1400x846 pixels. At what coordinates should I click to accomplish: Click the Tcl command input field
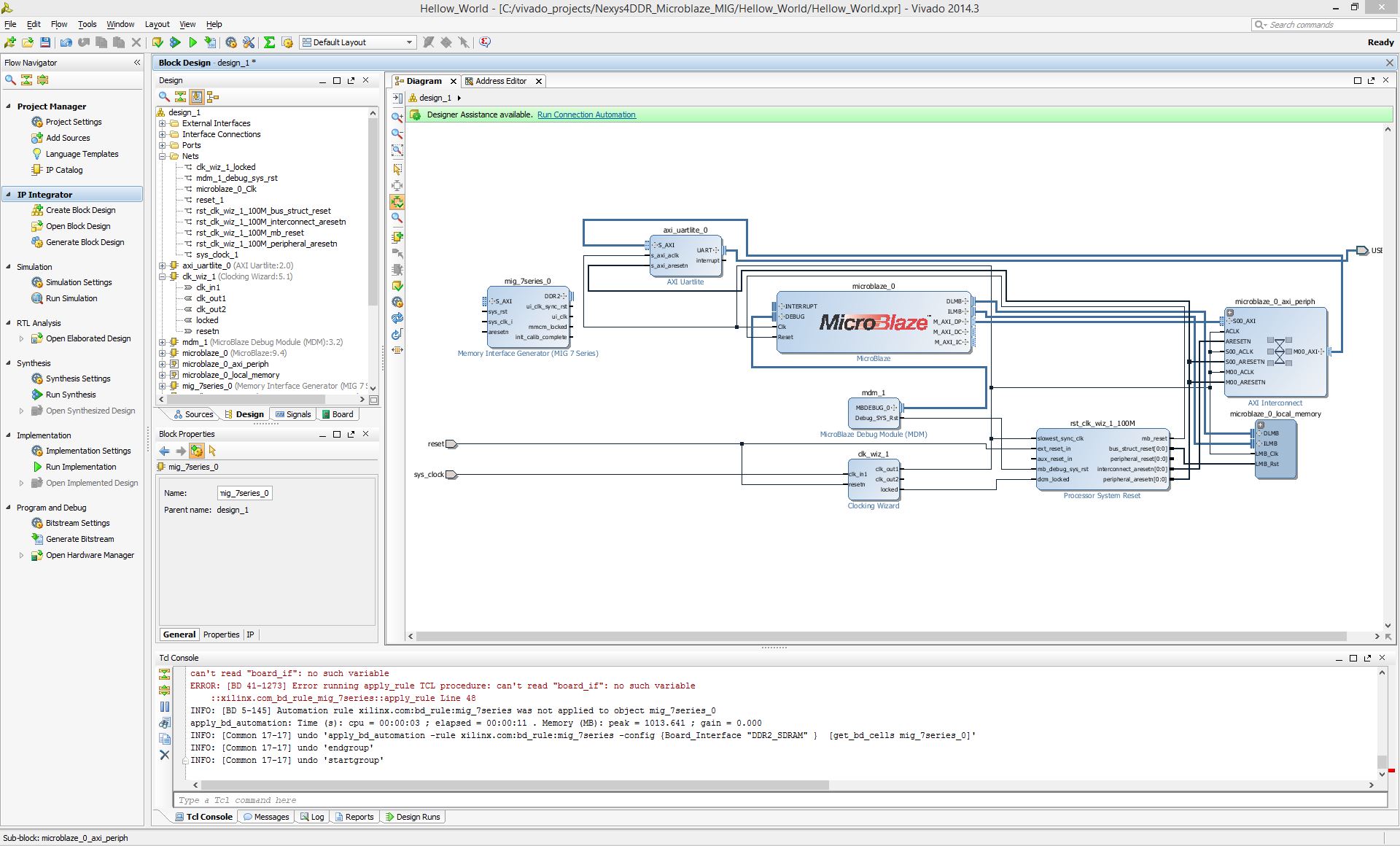click(780, 800)
